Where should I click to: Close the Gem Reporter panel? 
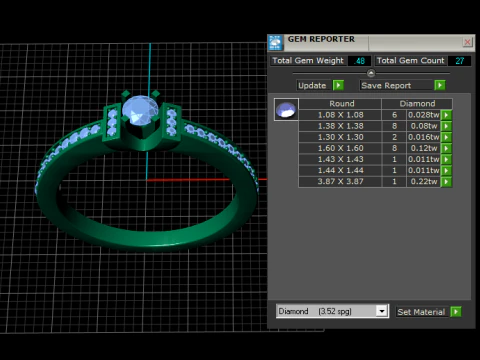pos(467,42)
